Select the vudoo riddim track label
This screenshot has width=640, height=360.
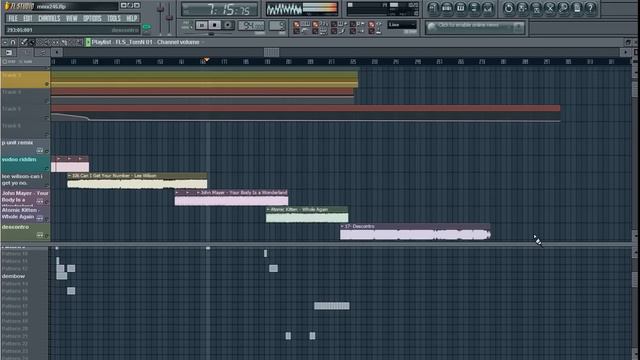point(19,160)
